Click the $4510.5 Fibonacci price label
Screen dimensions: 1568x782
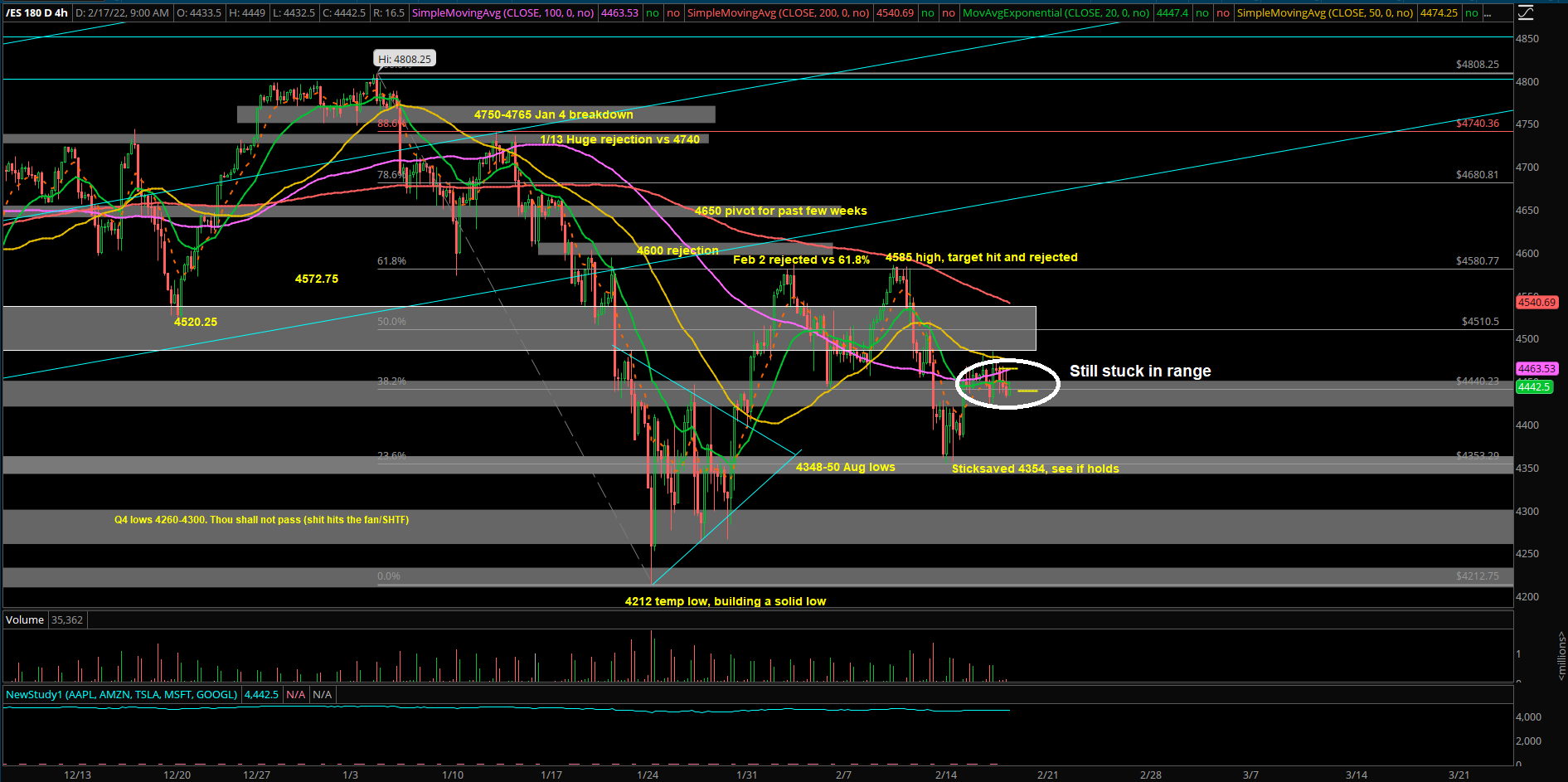(1480, 321)
